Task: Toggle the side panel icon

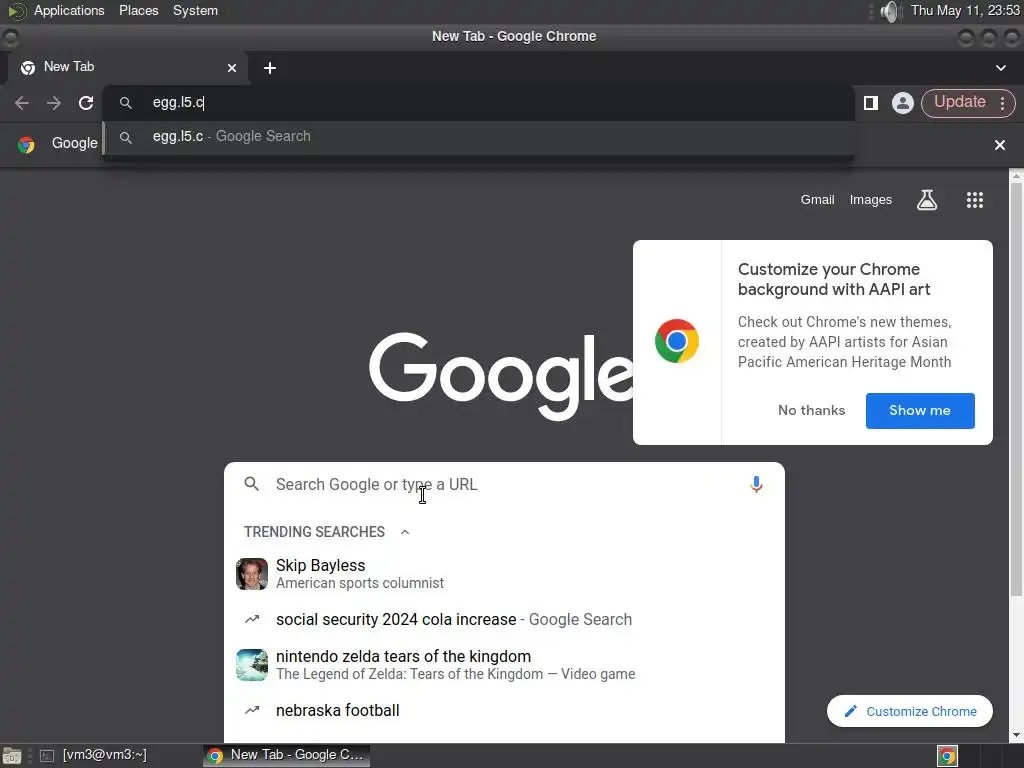Action: (x=871, y=103)
